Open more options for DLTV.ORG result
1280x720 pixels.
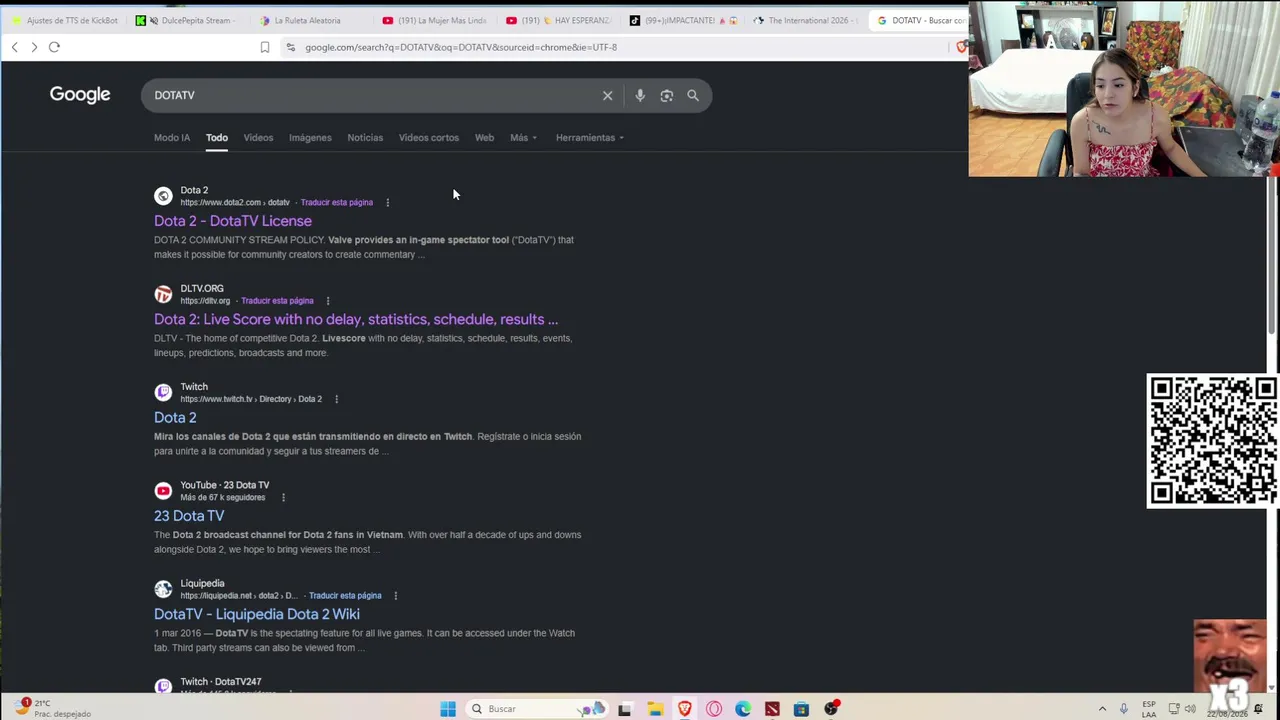[x=328, y=301]
